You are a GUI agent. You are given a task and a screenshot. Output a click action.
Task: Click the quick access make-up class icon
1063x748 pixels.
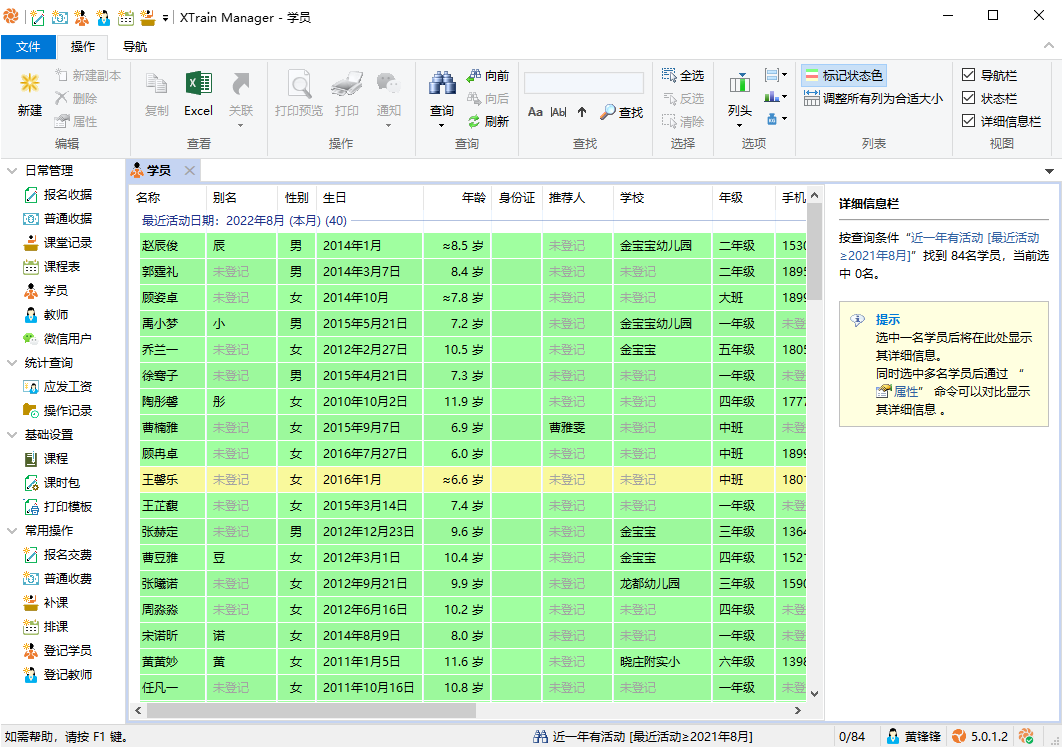click(147, 18)
